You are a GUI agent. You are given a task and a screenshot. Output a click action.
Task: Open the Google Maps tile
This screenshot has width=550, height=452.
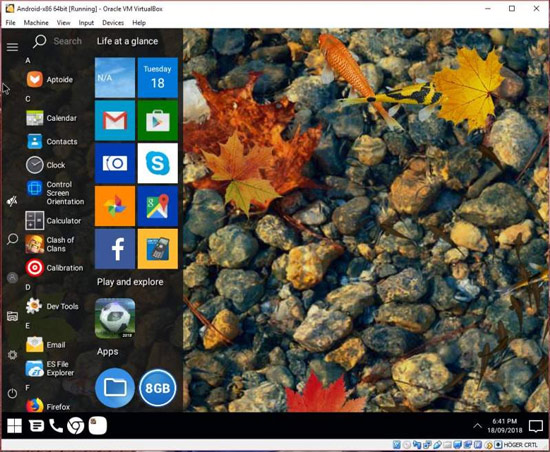[x=158, y=206]
